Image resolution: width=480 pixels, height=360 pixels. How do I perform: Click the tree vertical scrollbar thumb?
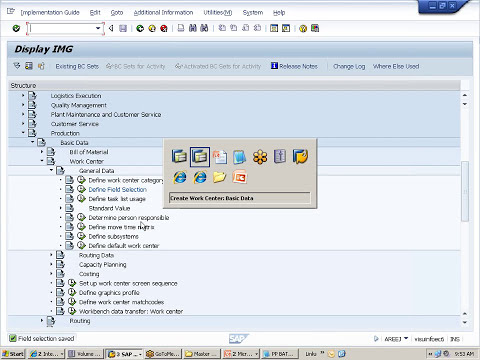[x=465, y=191]
